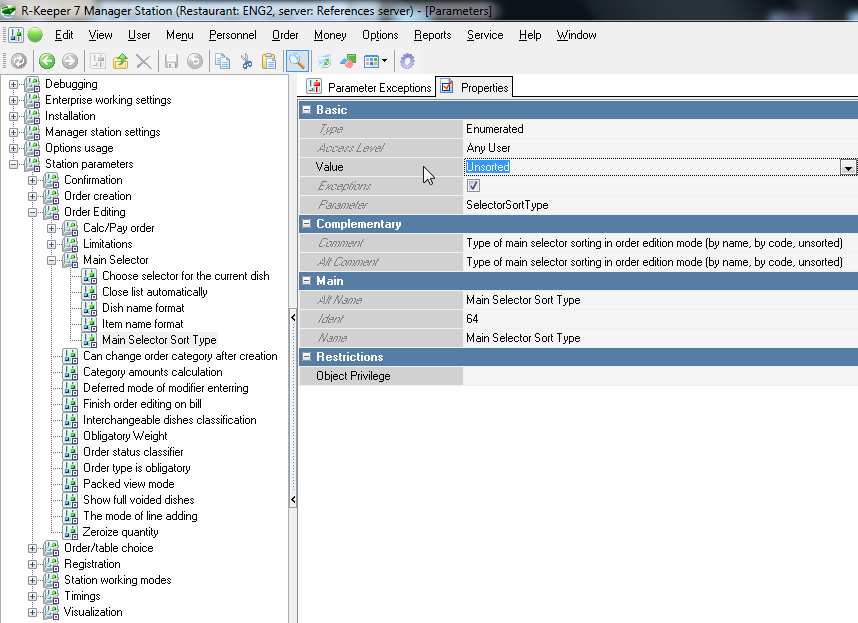
Task: Expand the Visualization tree node
Action: [32, 612]
